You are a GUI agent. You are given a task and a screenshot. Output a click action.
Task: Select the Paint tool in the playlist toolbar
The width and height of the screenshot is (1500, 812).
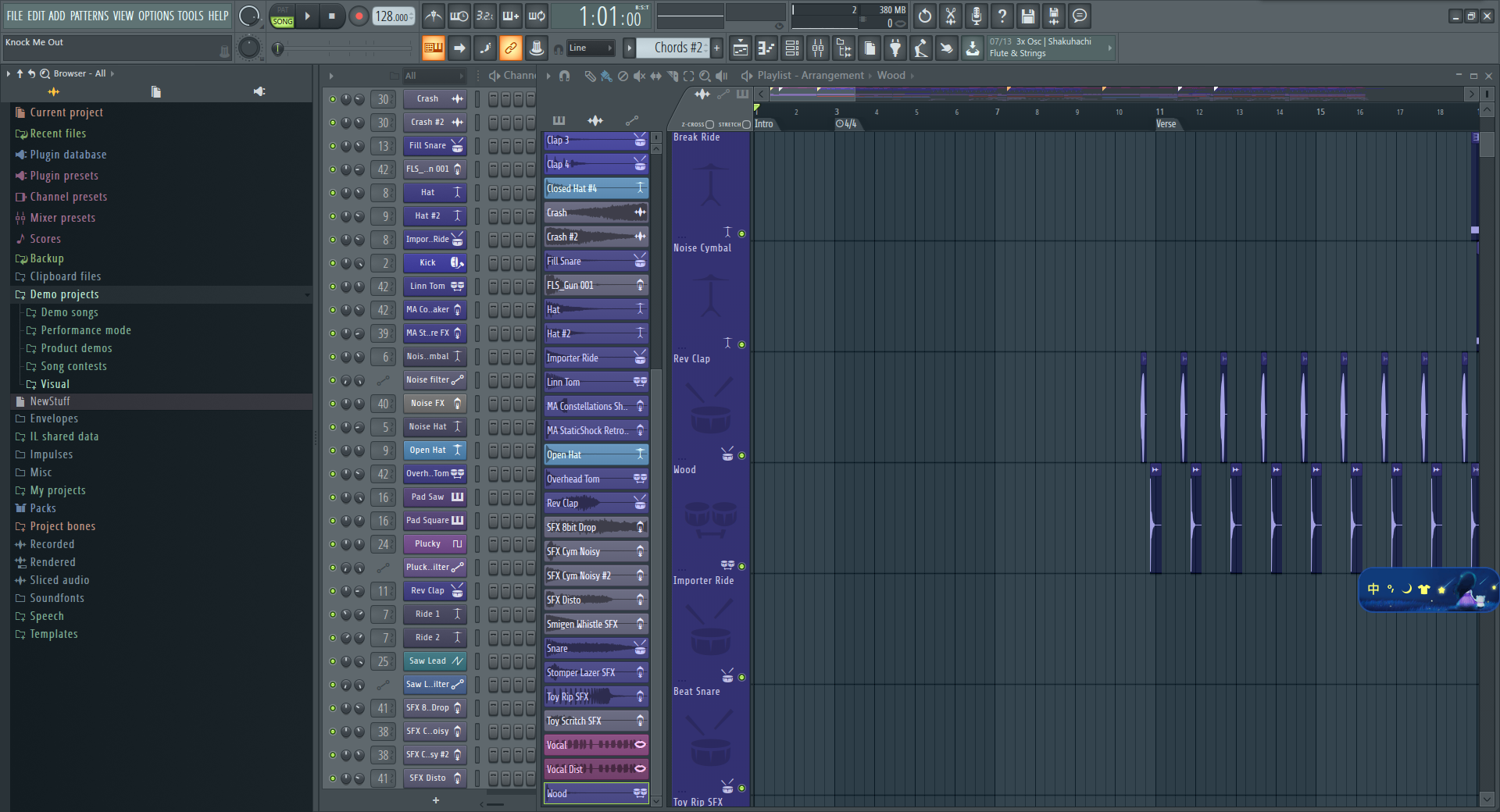(x=605, y=76)
